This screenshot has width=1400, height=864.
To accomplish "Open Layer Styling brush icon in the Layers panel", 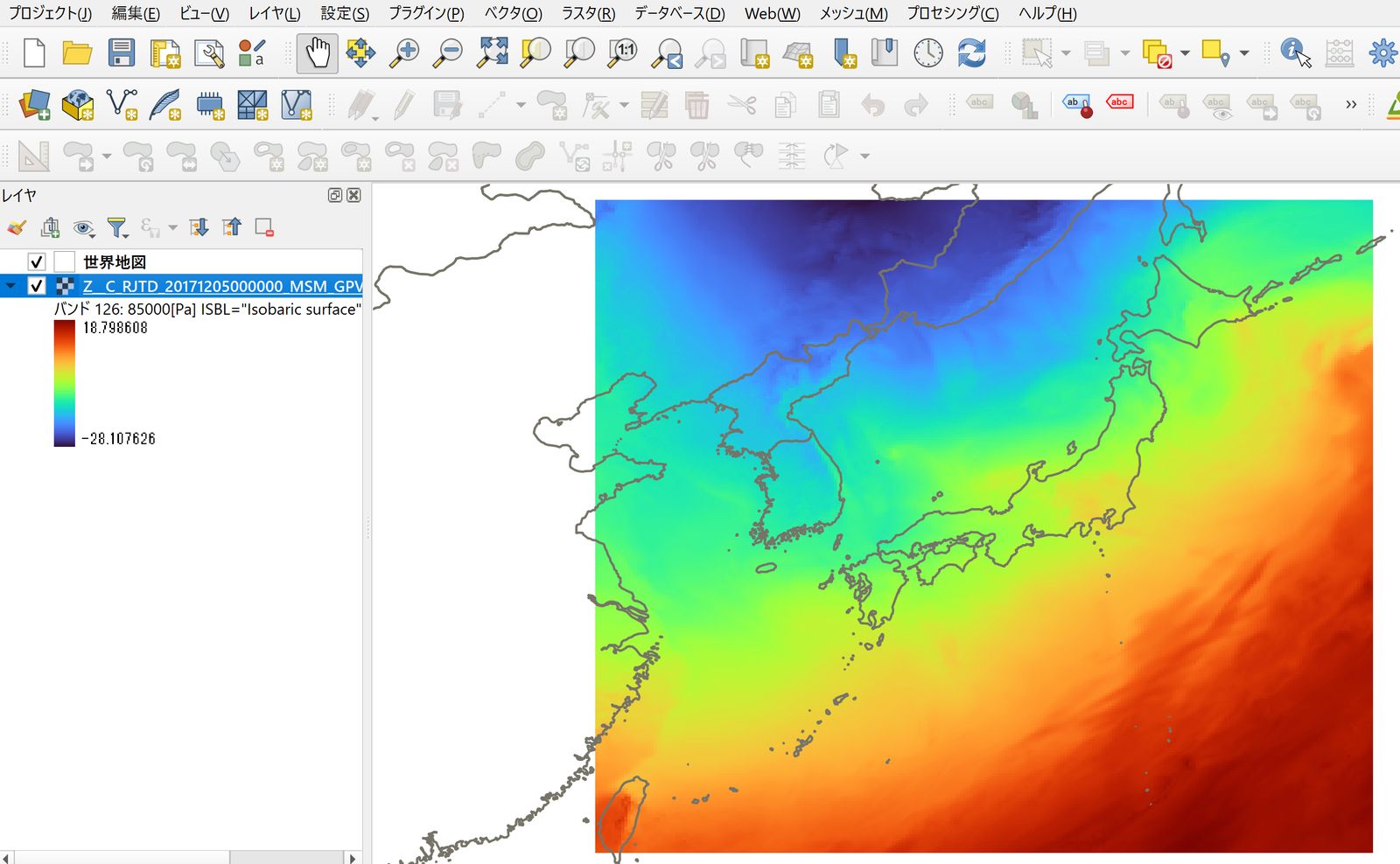I will pyautogui.click(x=16, y=228).
